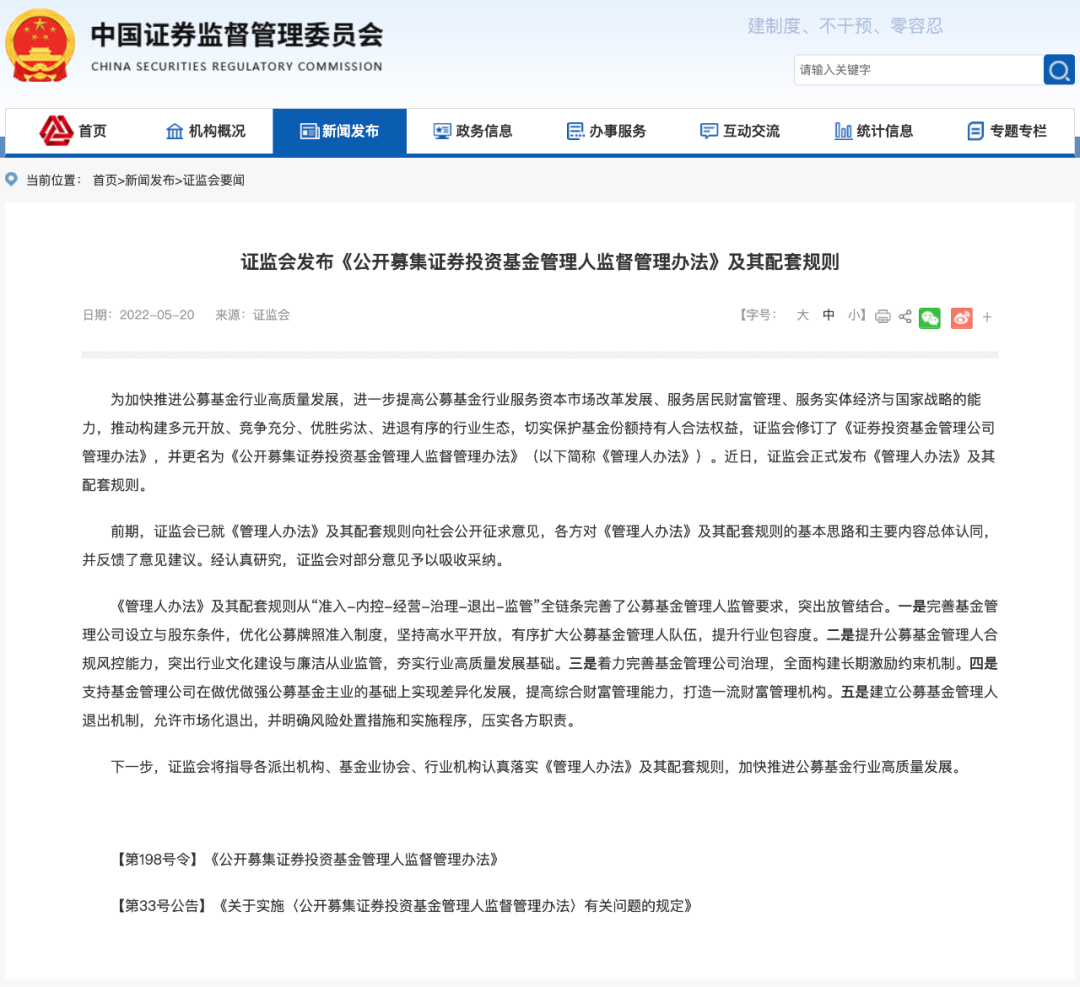Click the plus more-sharing icon

(987, 317)
